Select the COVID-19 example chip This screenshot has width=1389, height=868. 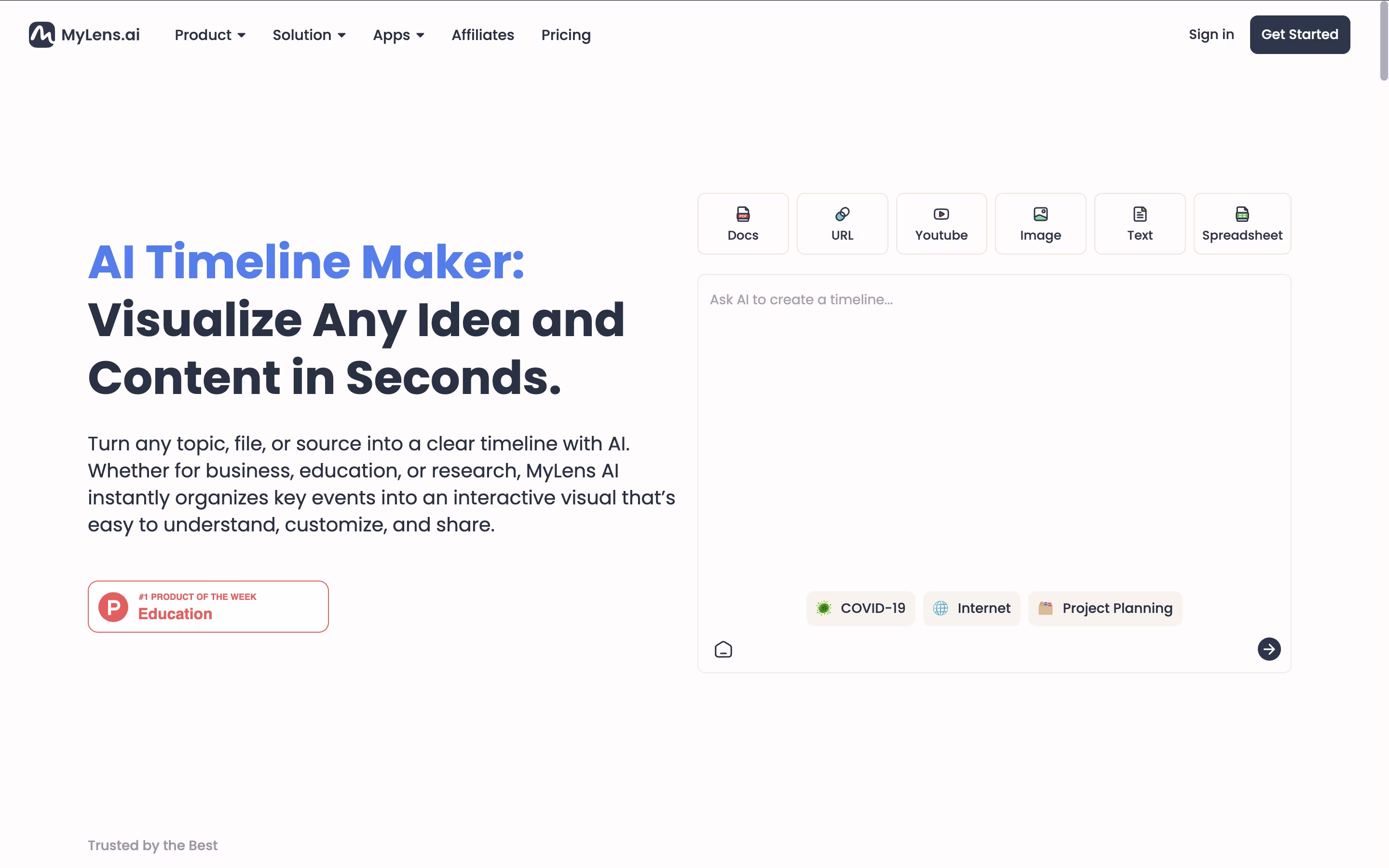coord(860,608)
